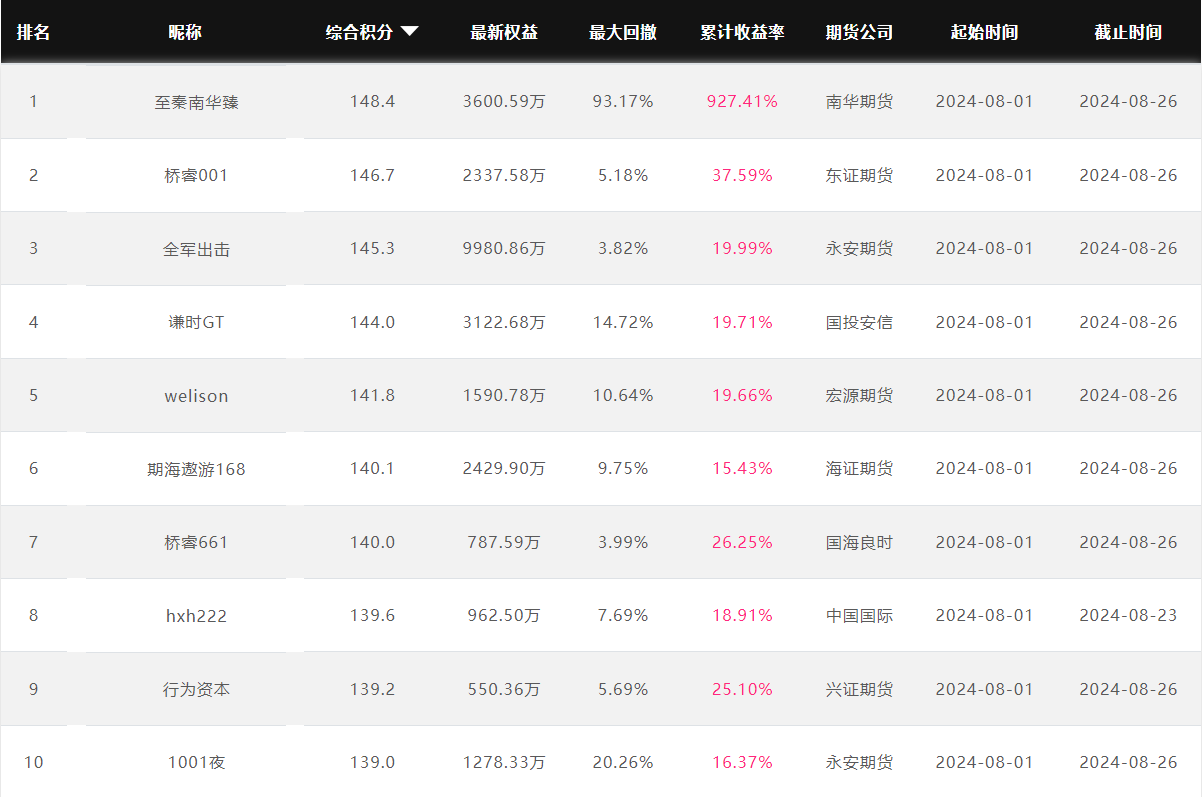This screenshot has height=797, width=1202.
Task: Open nickname welison
Action: click(x=196, y=396)
